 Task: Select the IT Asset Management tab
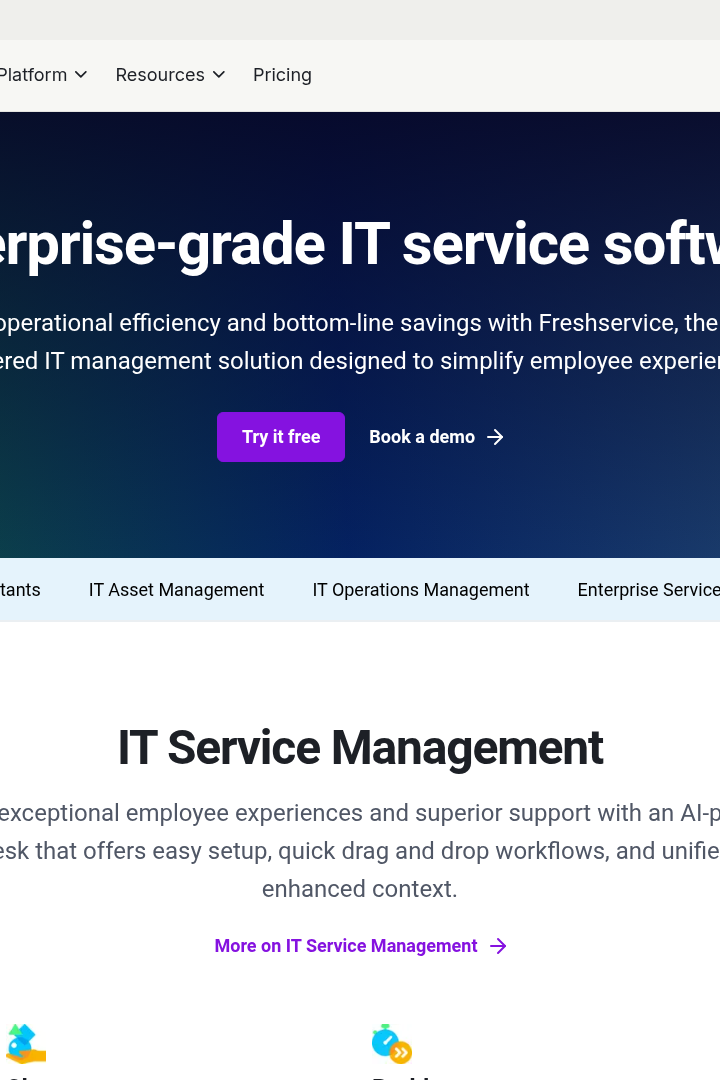click(176, 590)
